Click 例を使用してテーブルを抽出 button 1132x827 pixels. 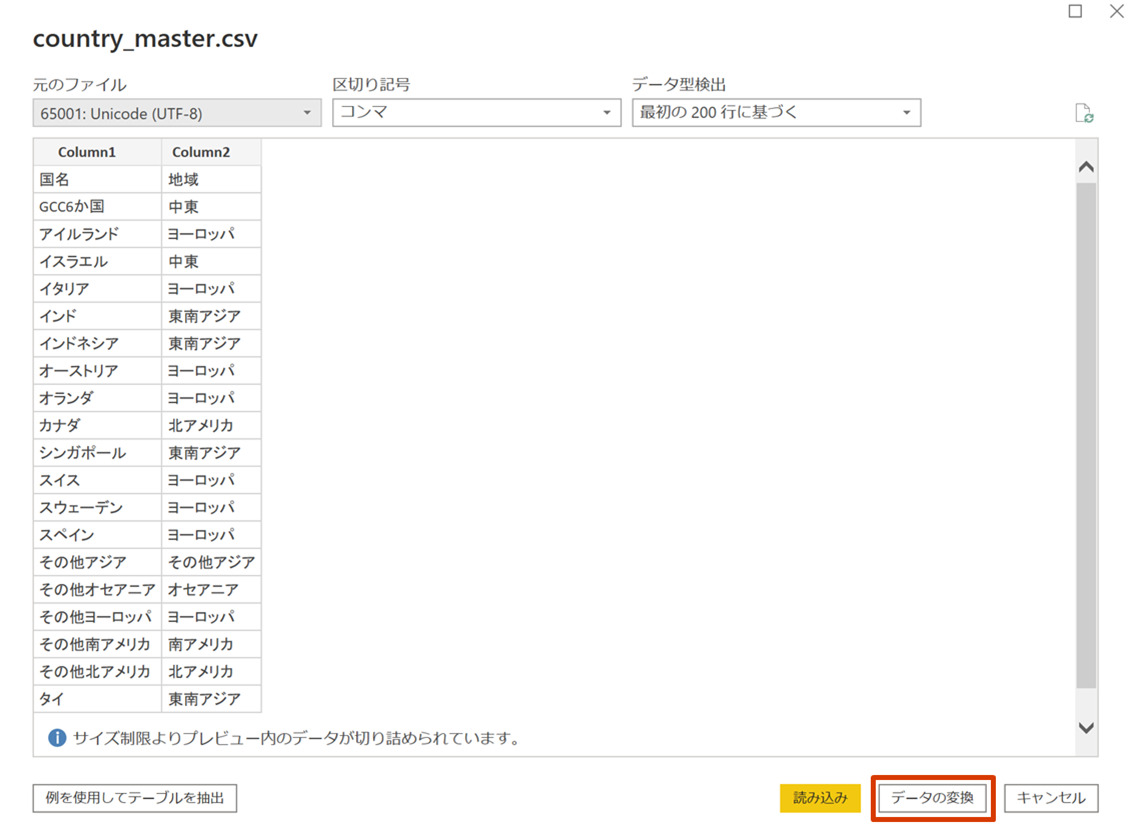pos(135,797)
